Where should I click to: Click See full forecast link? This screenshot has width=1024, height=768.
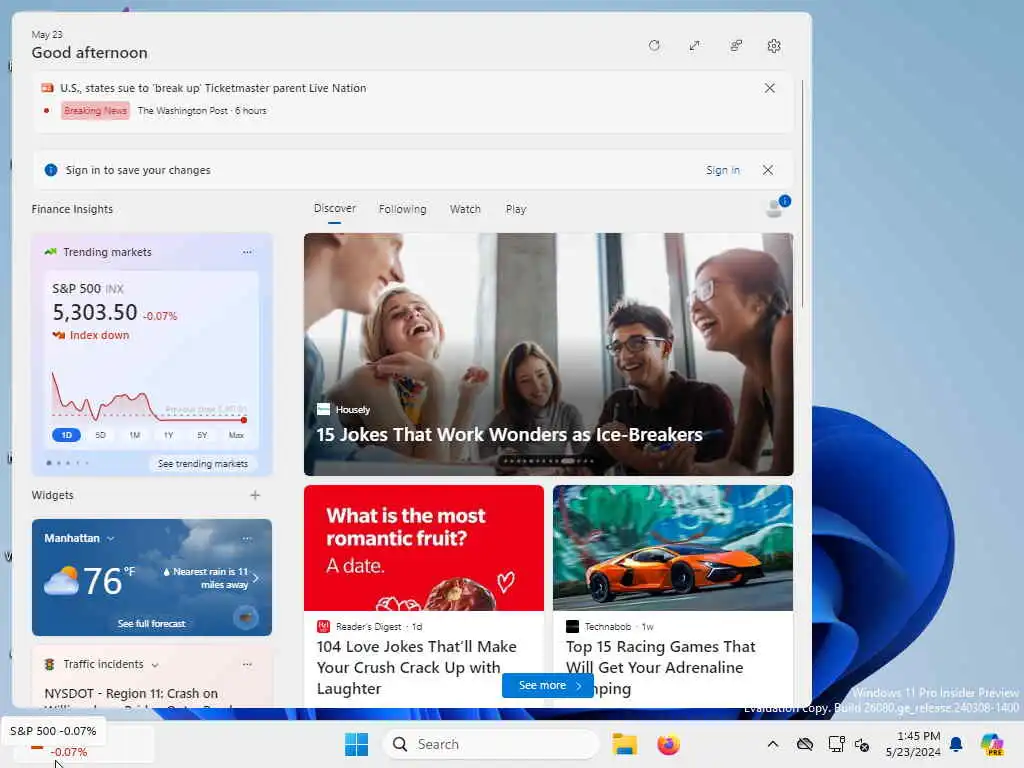click(152, 624)
